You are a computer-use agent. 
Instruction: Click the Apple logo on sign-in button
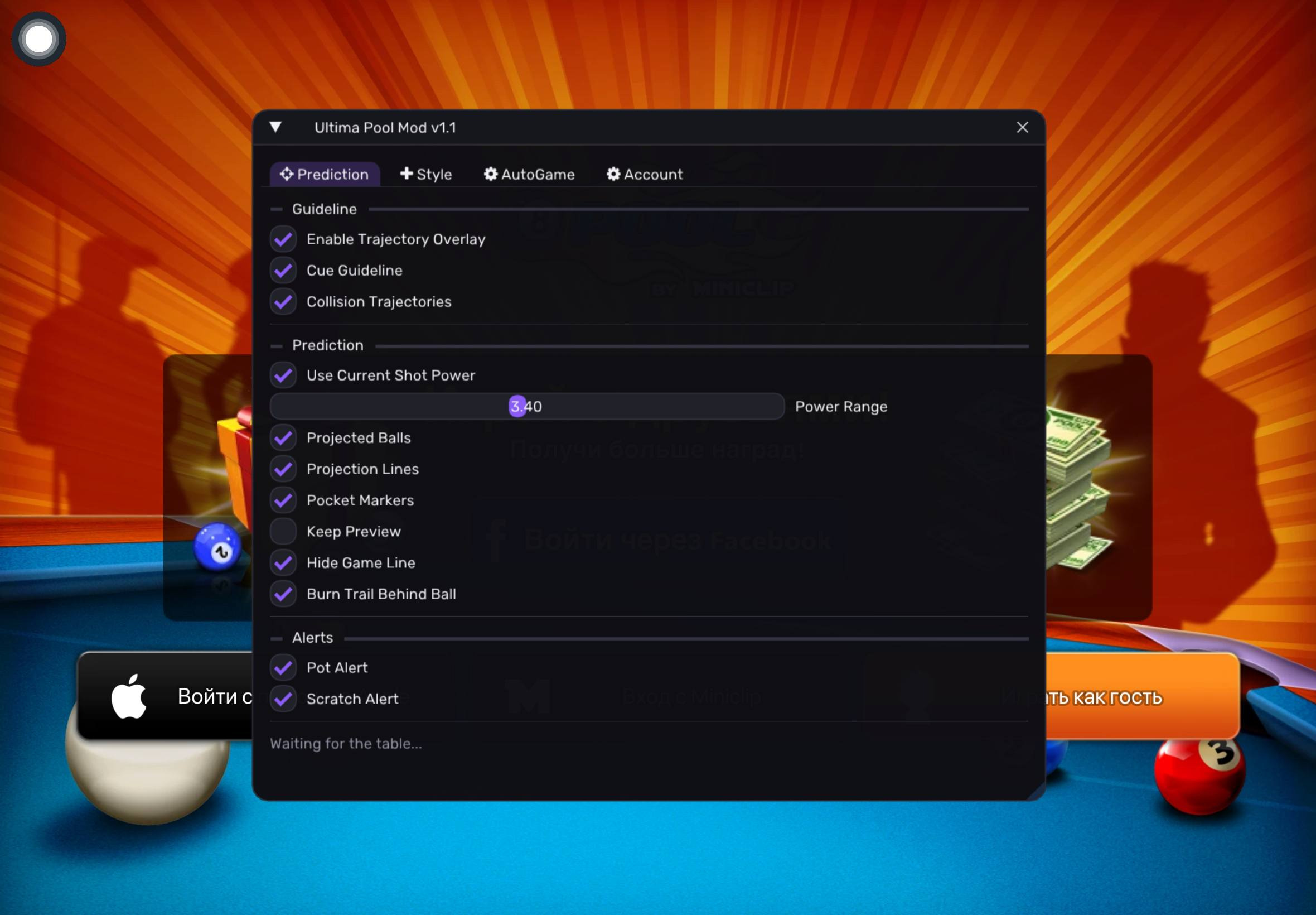[x=129, y=696]
